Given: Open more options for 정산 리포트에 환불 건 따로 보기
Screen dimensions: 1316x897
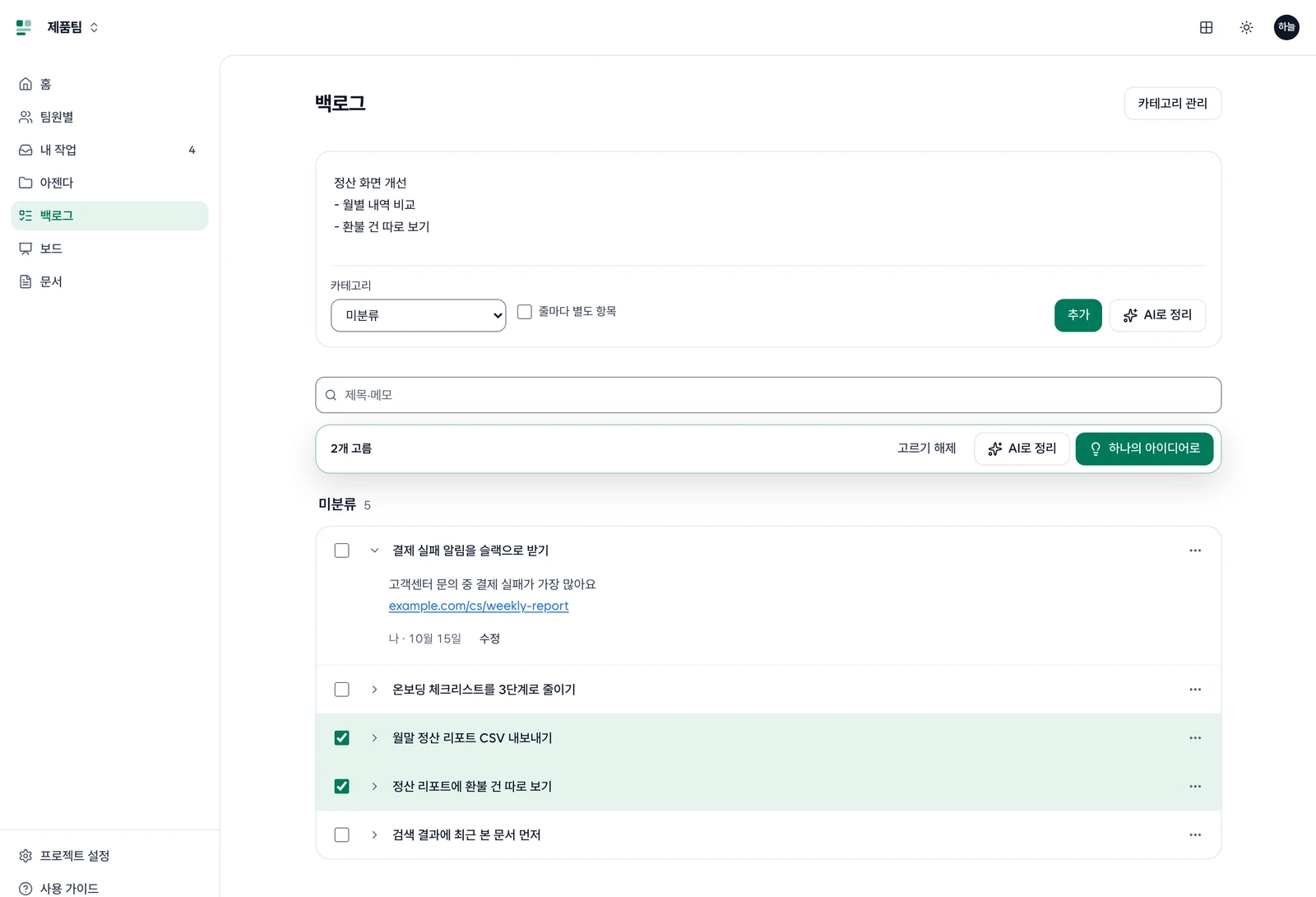Looking at the screenshot, I should (1195, 787).
